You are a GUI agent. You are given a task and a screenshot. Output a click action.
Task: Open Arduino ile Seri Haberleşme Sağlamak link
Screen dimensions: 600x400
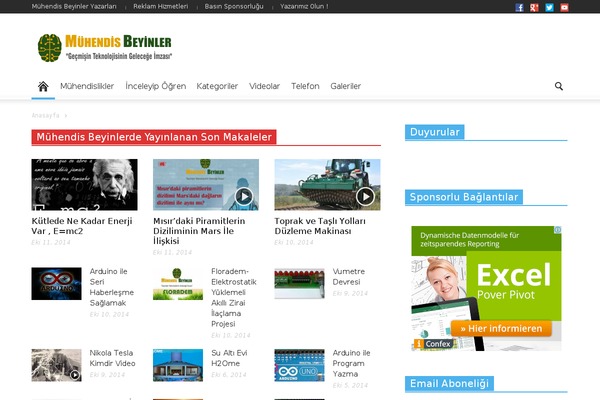(112, 287)
